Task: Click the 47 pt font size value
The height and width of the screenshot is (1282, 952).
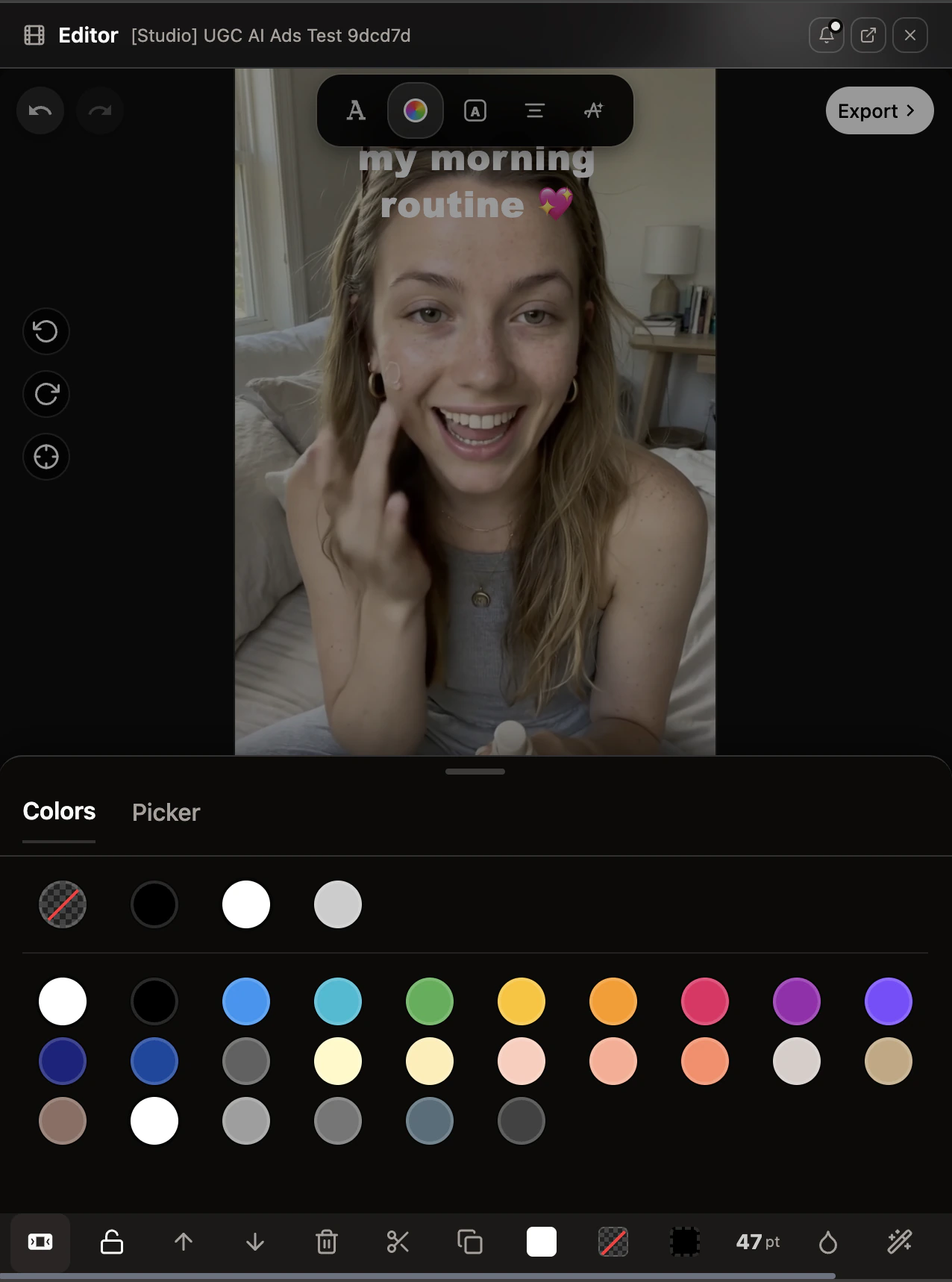Action: [758, 1242]
